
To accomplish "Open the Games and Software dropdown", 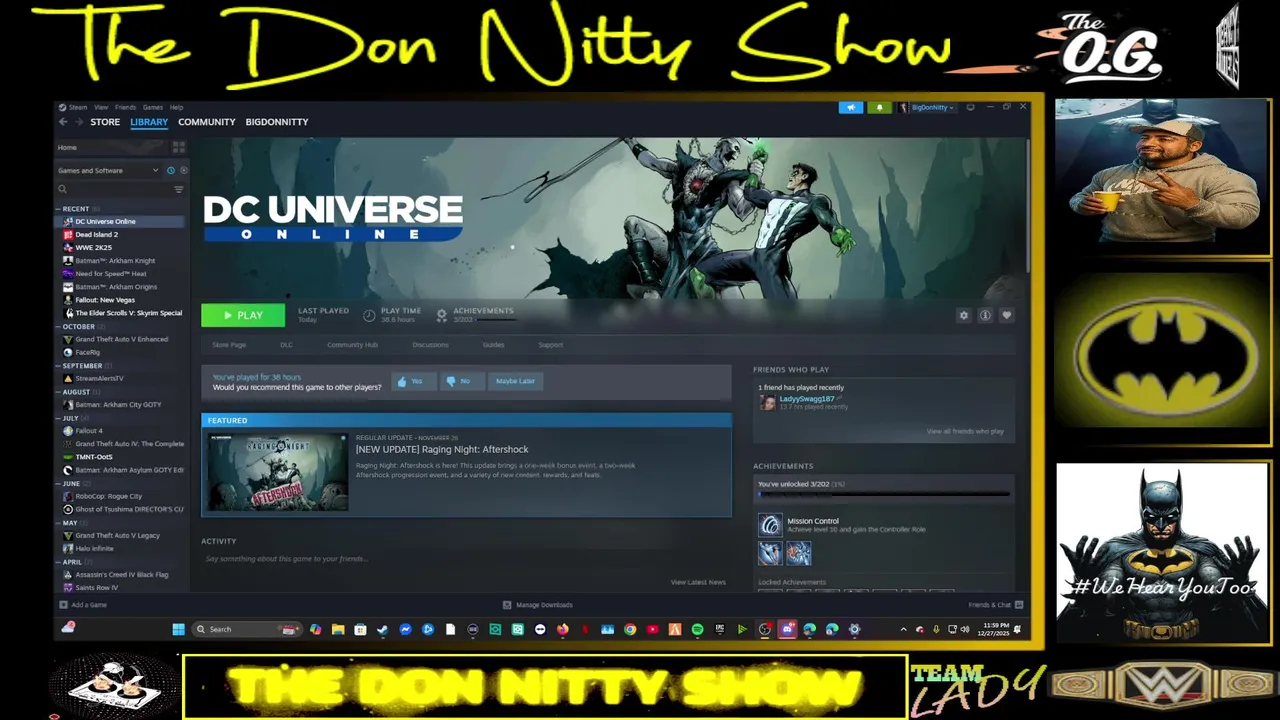I will tap(108, 170).
